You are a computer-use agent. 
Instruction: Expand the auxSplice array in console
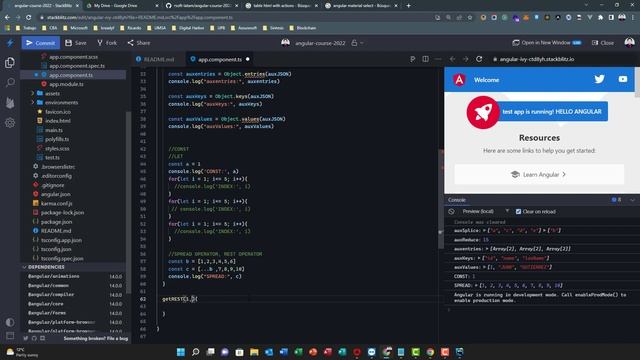[485, 231]
